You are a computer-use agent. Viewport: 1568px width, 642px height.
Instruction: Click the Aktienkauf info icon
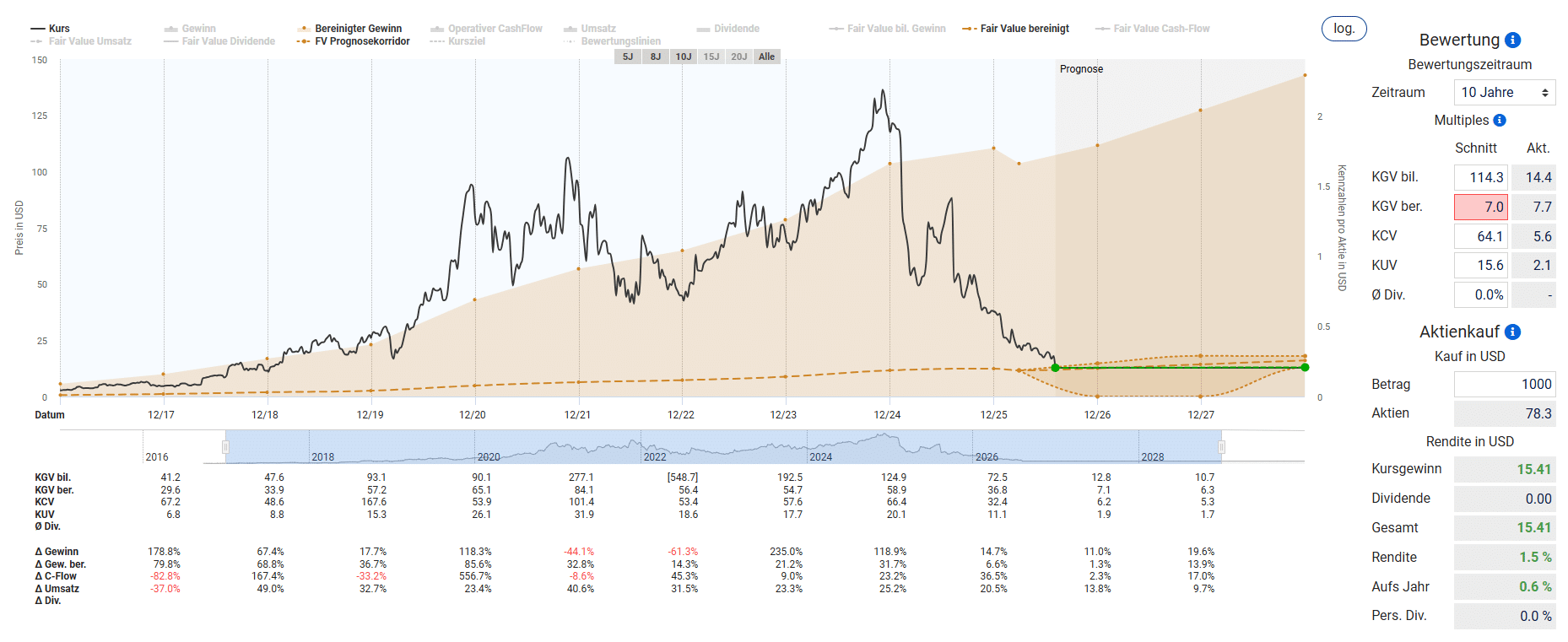(x=1513, y=332)
